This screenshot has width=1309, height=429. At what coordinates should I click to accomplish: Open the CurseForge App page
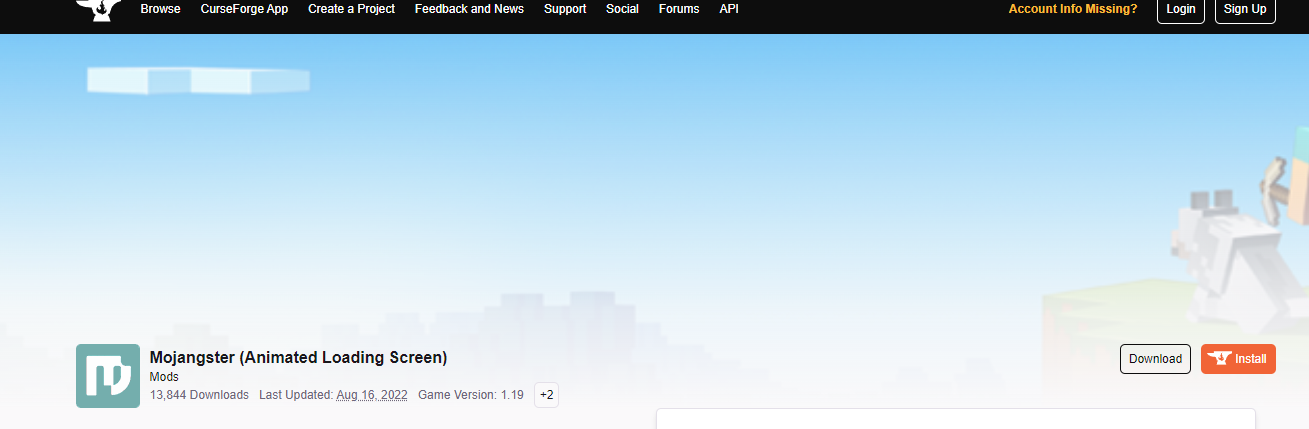pyautogui.click(x=244, y=9)
